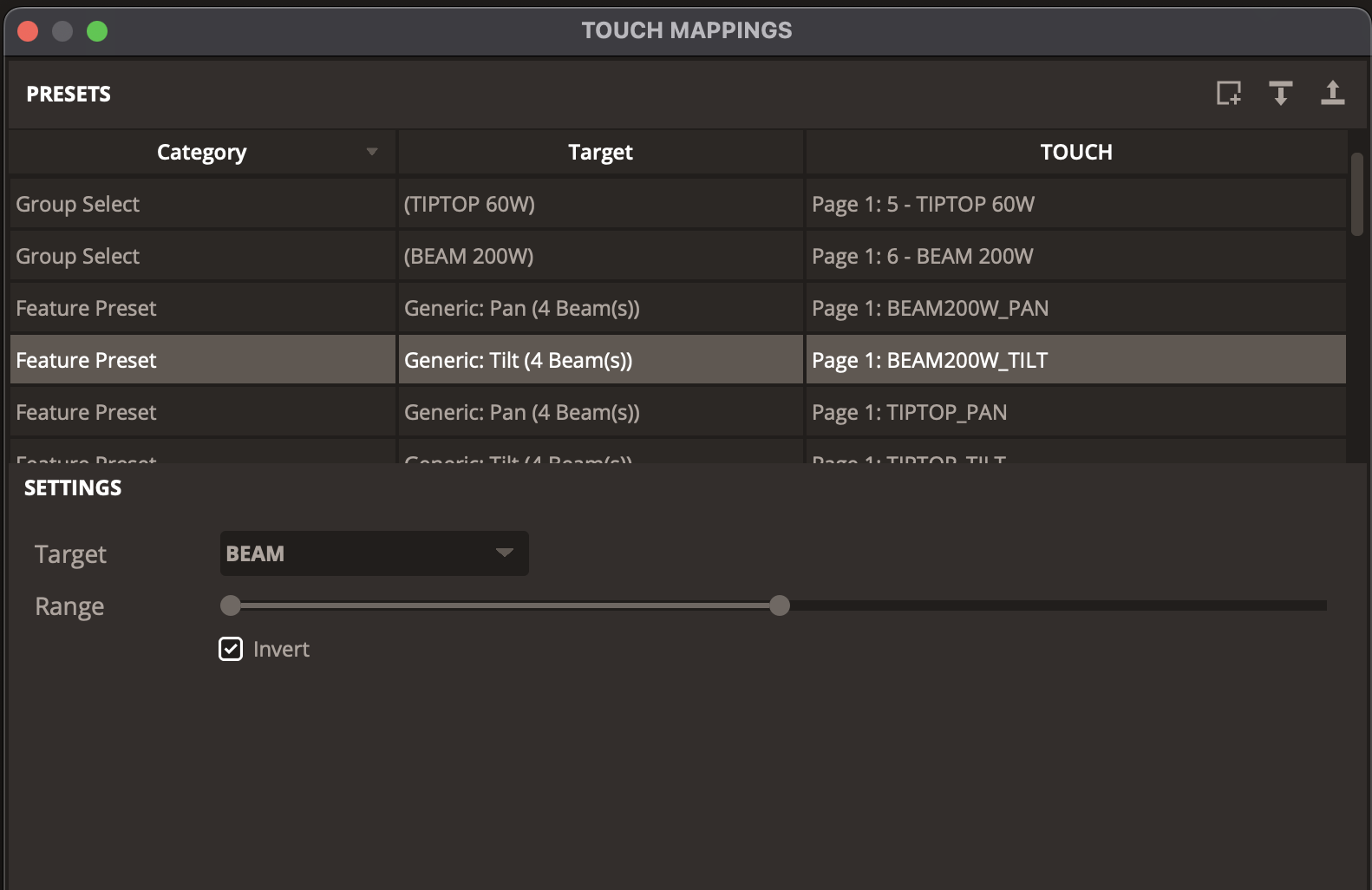Click the TOUCH column header
1372x890 pixels.
point(1075,152)
